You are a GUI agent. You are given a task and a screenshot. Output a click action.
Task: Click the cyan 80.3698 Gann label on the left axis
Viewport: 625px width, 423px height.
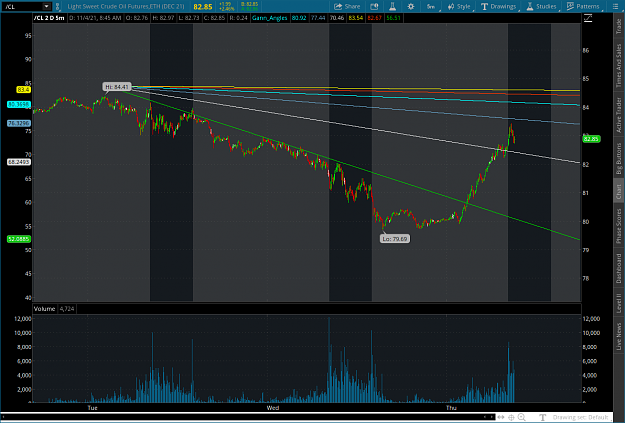[x=19, y=104]
